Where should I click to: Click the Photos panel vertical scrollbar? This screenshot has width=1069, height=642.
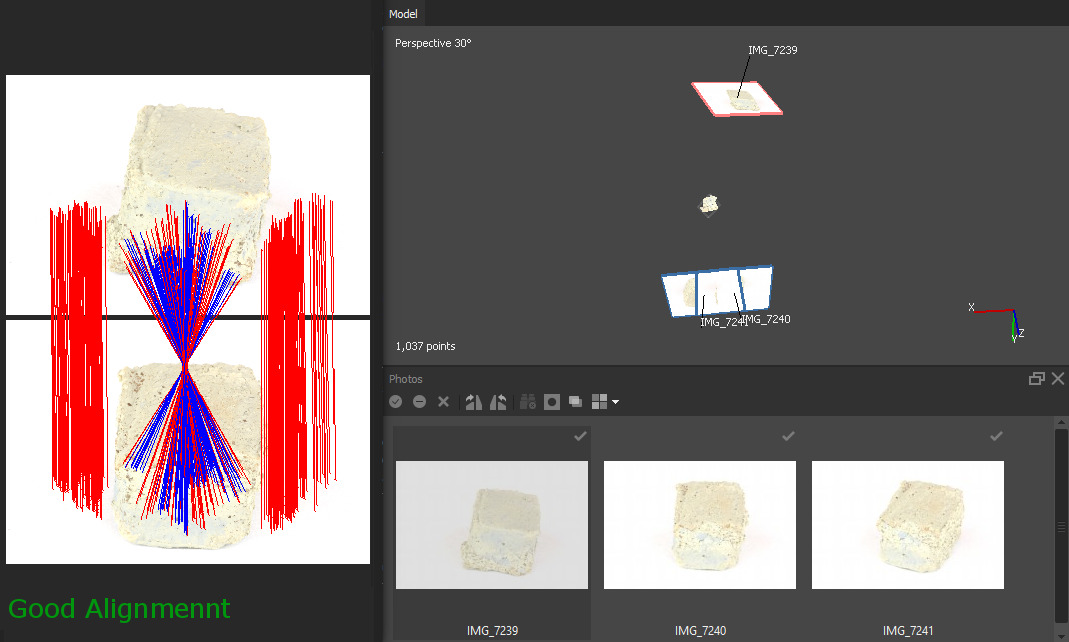(1061, 525)
